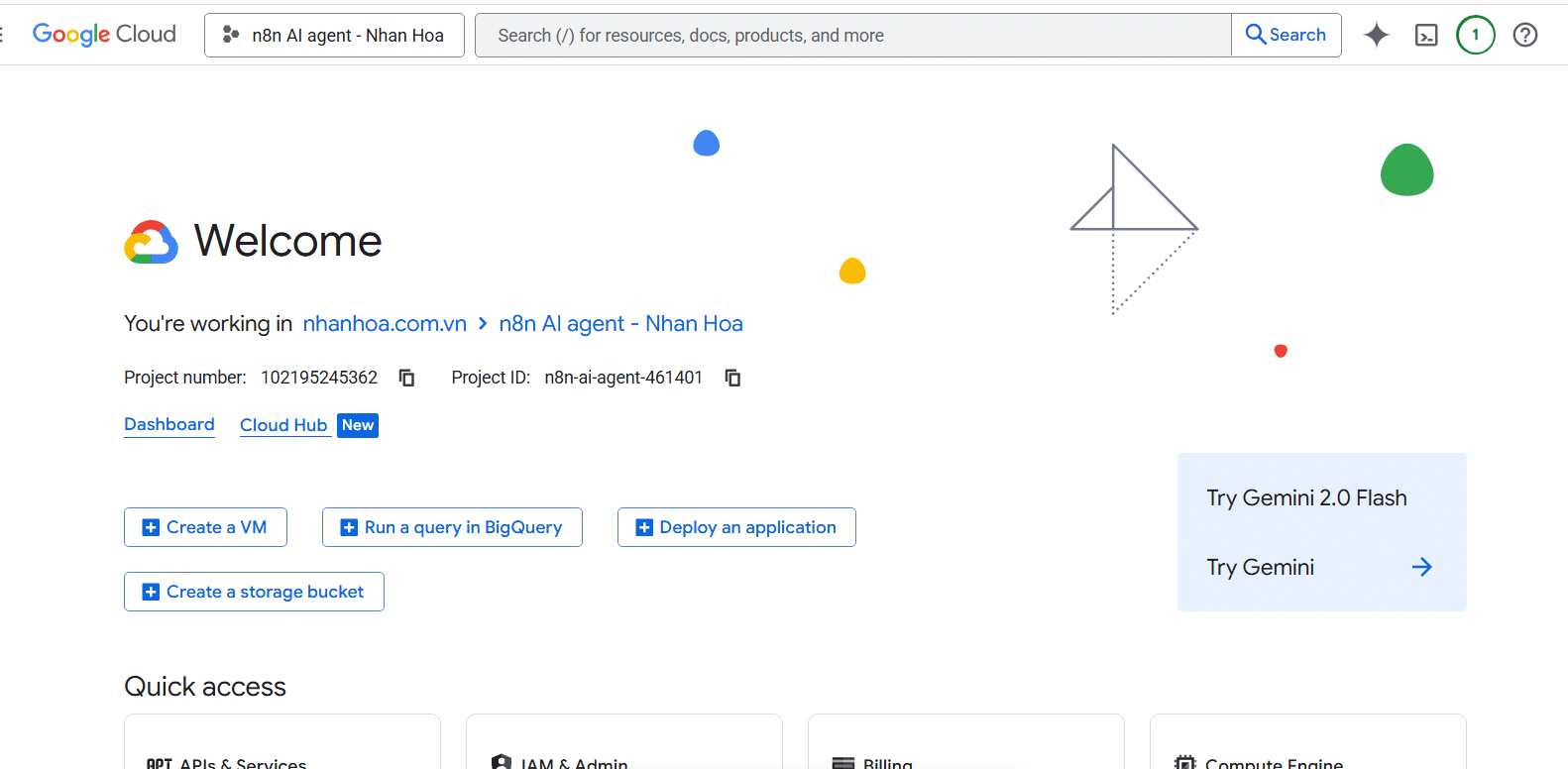This screenshot has width=1568, height=769.
Task: Click the Create a VM button
Action: coord(205,527)
